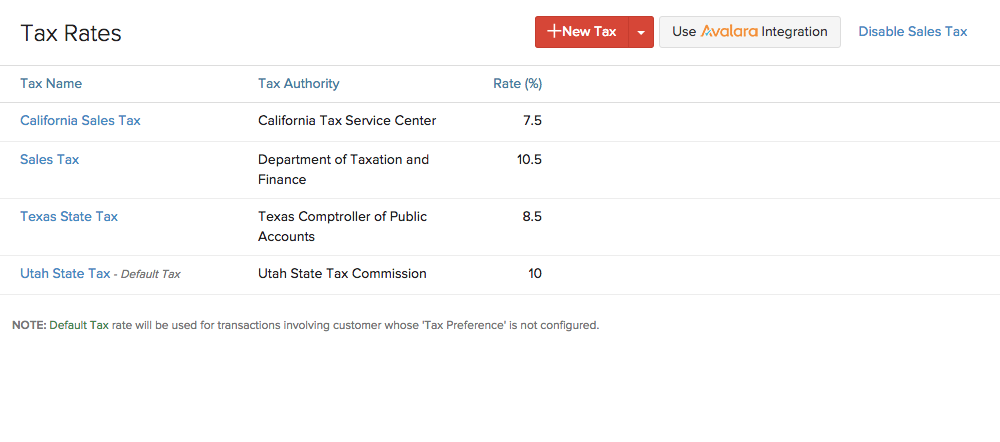Click Department of Taxation and Finance text

coord(343,169)
